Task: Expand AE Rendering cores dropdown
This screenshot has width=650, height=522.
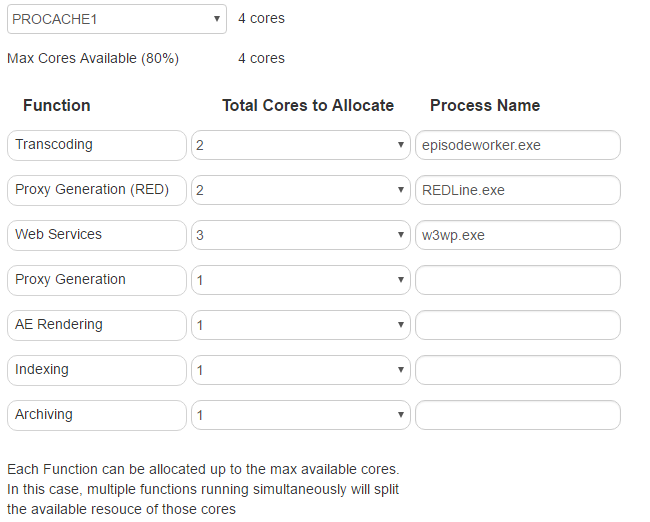Action: click(x=301, y=325)
